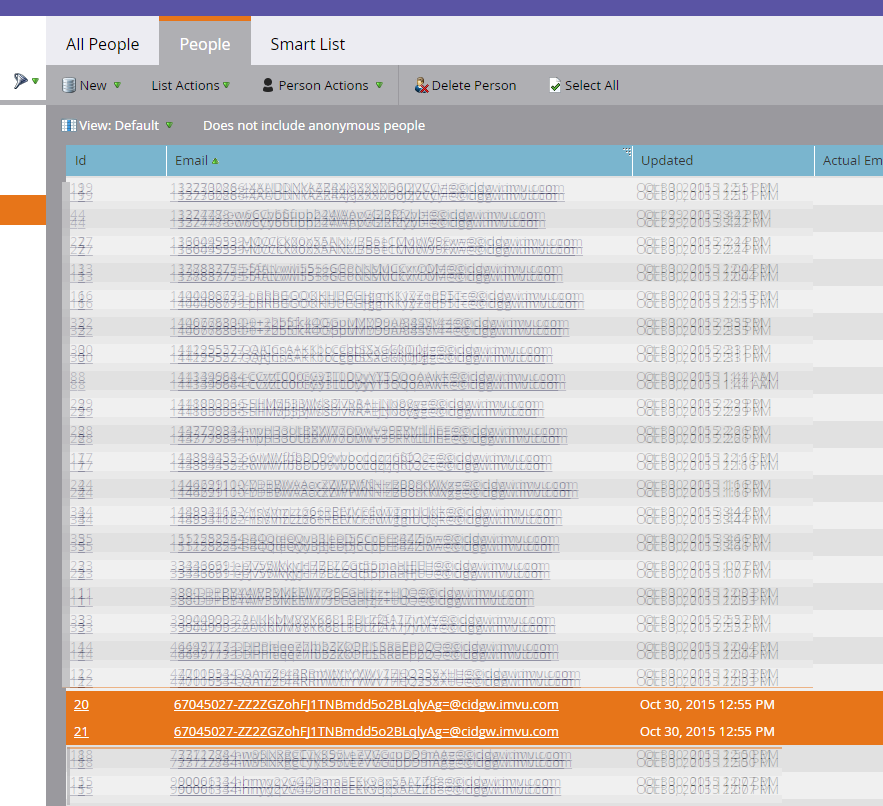Click the Actual Email column header
The width and height of the screenshot is (883, 806).
[x=851, y=161]
